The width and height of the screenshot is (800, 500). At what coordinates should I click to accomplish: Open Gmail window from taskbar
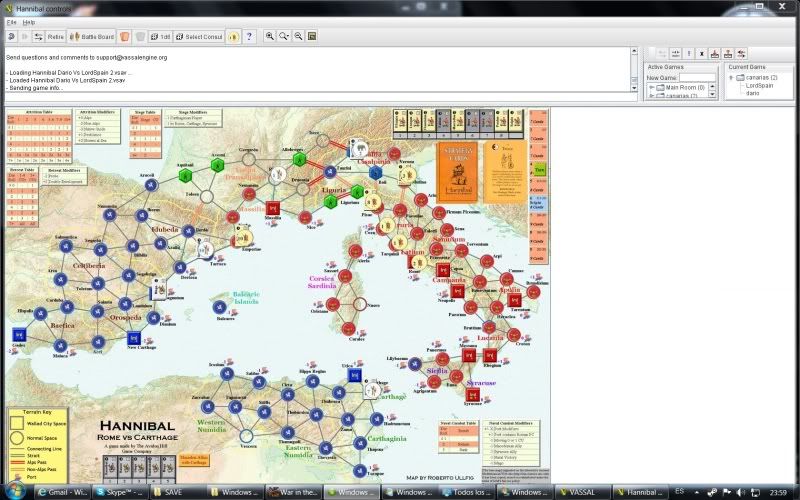[63, 492]
